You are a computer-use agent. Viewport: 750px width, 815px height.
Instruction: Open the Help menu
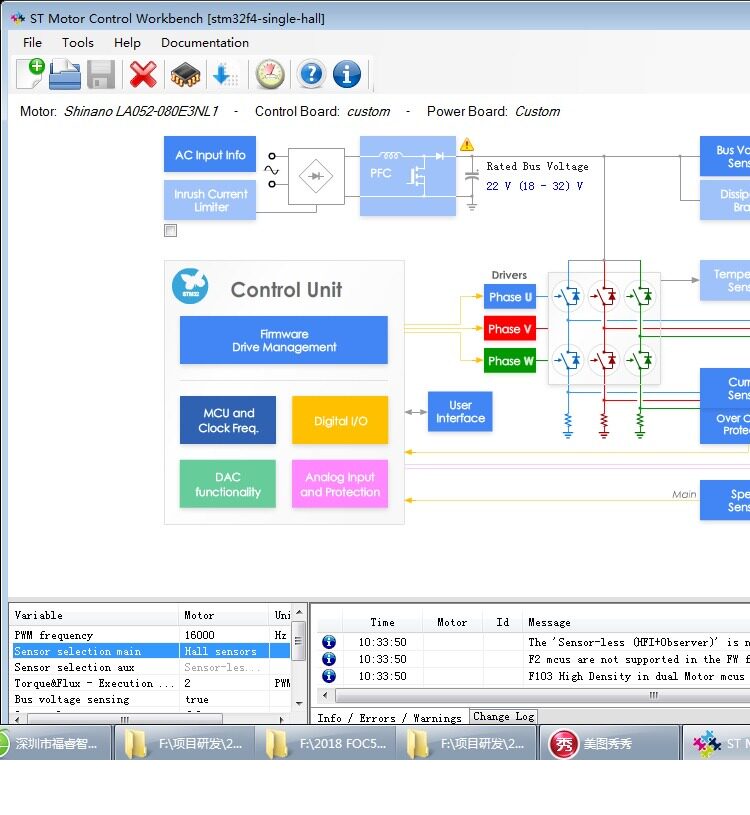(x=127, y=43)
